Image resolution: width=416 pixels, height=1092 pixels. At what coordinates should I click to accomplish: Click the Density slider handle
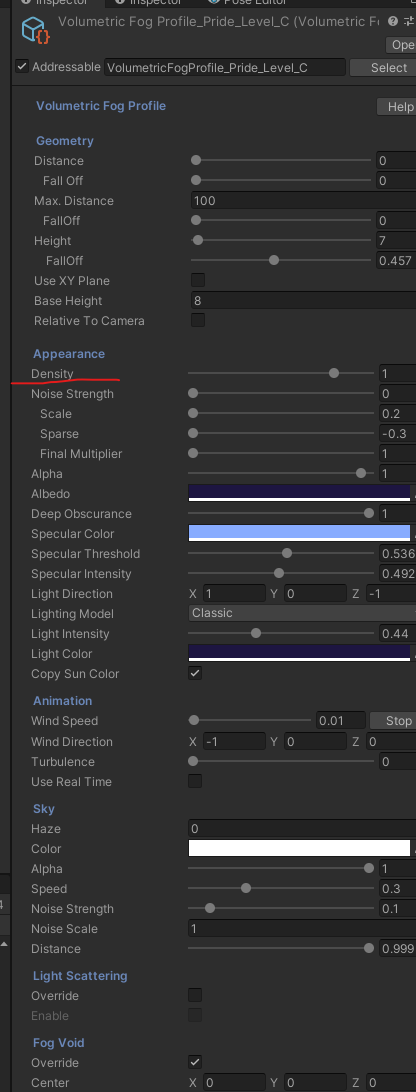[334, 373]
